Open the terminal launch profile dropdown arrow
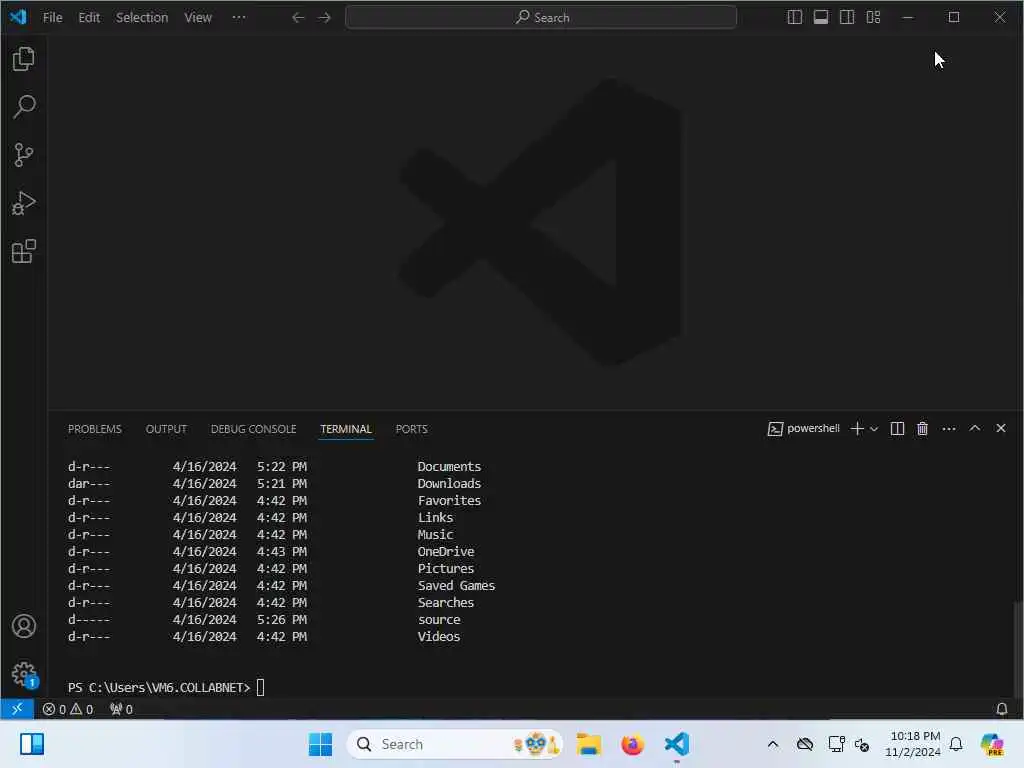 click(x=874, y=429)
